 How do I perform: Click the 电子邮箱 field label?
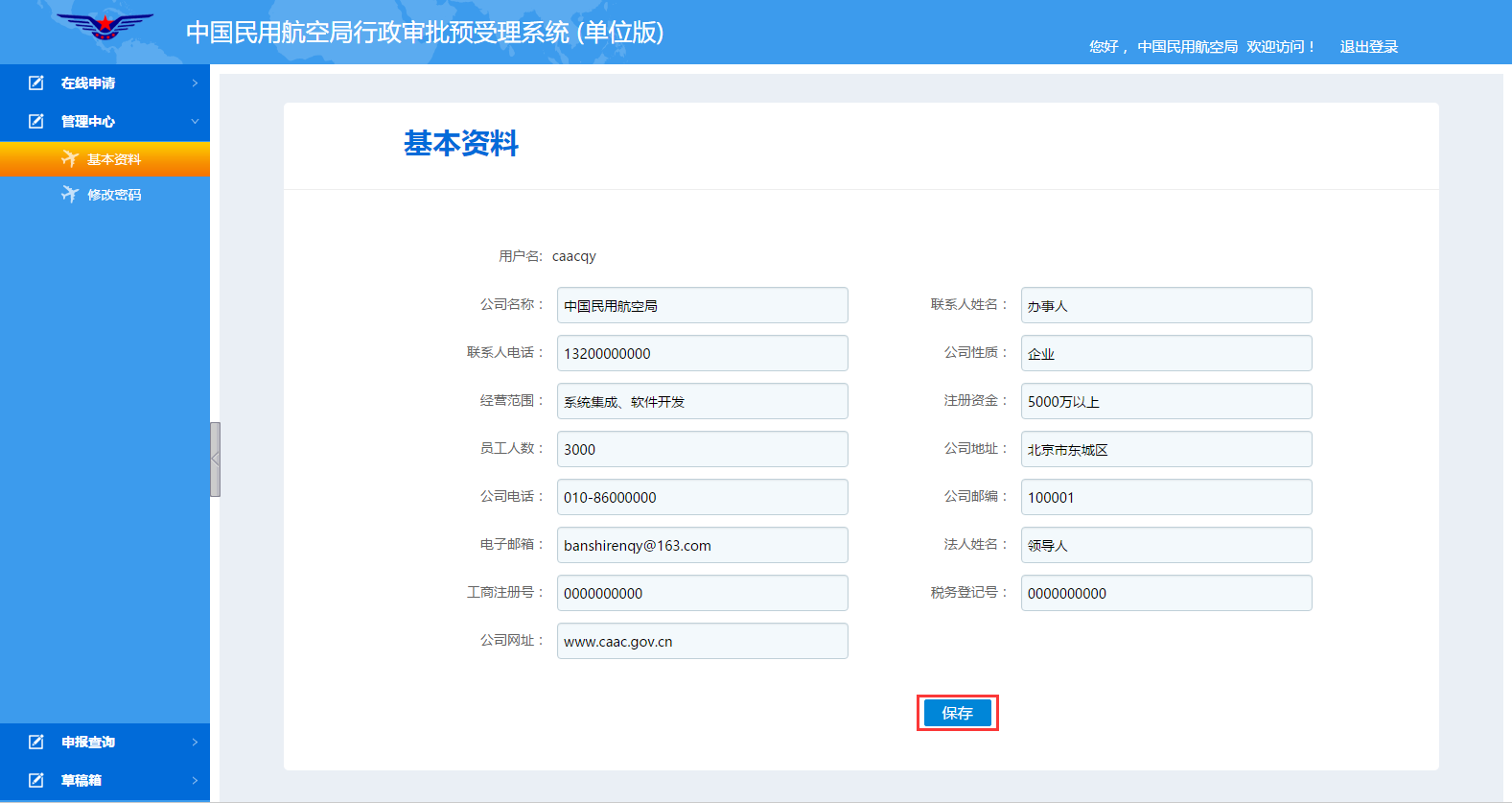click(x=512, y=544)
